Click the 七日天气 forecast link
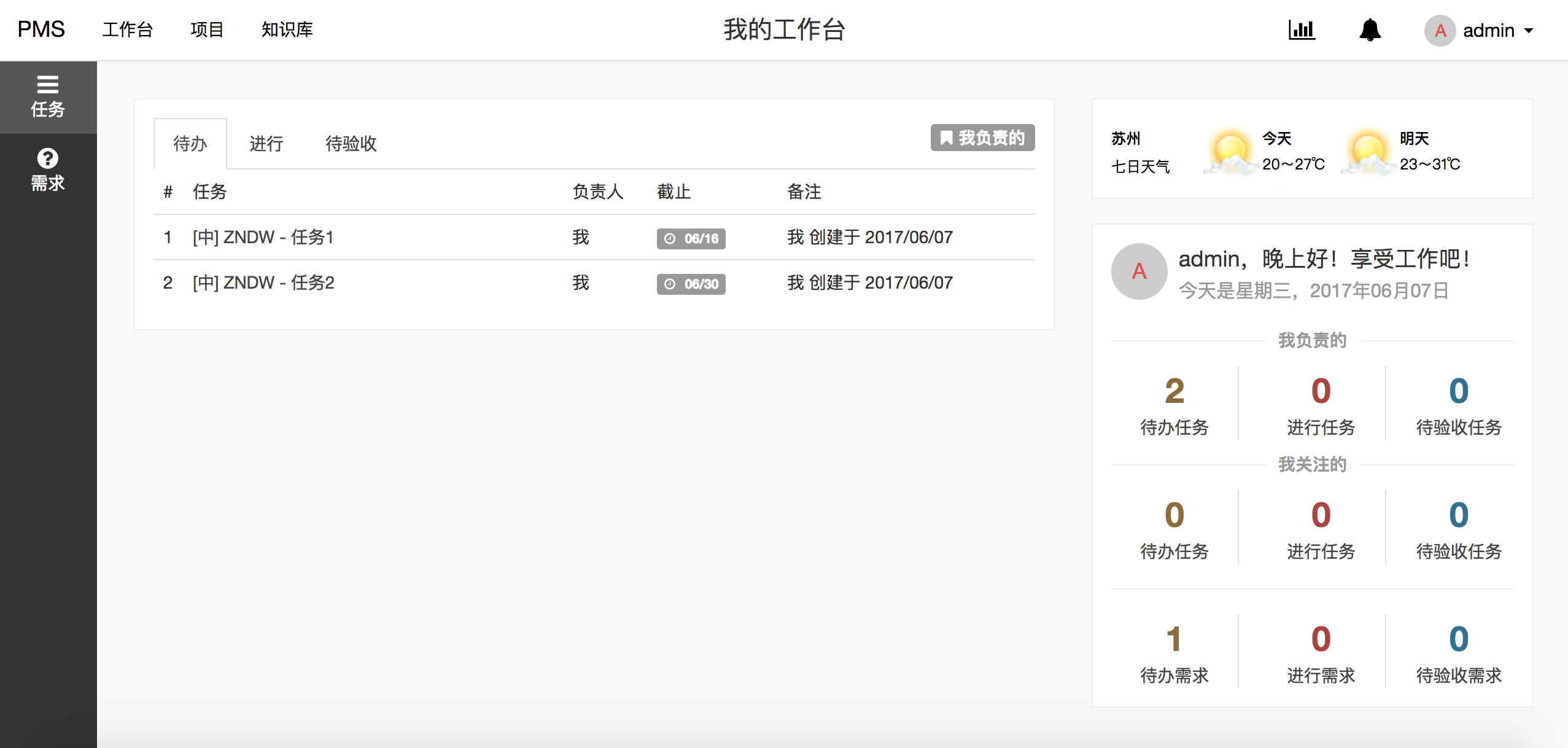The image size is (1568, 748). pos(1140,166)
